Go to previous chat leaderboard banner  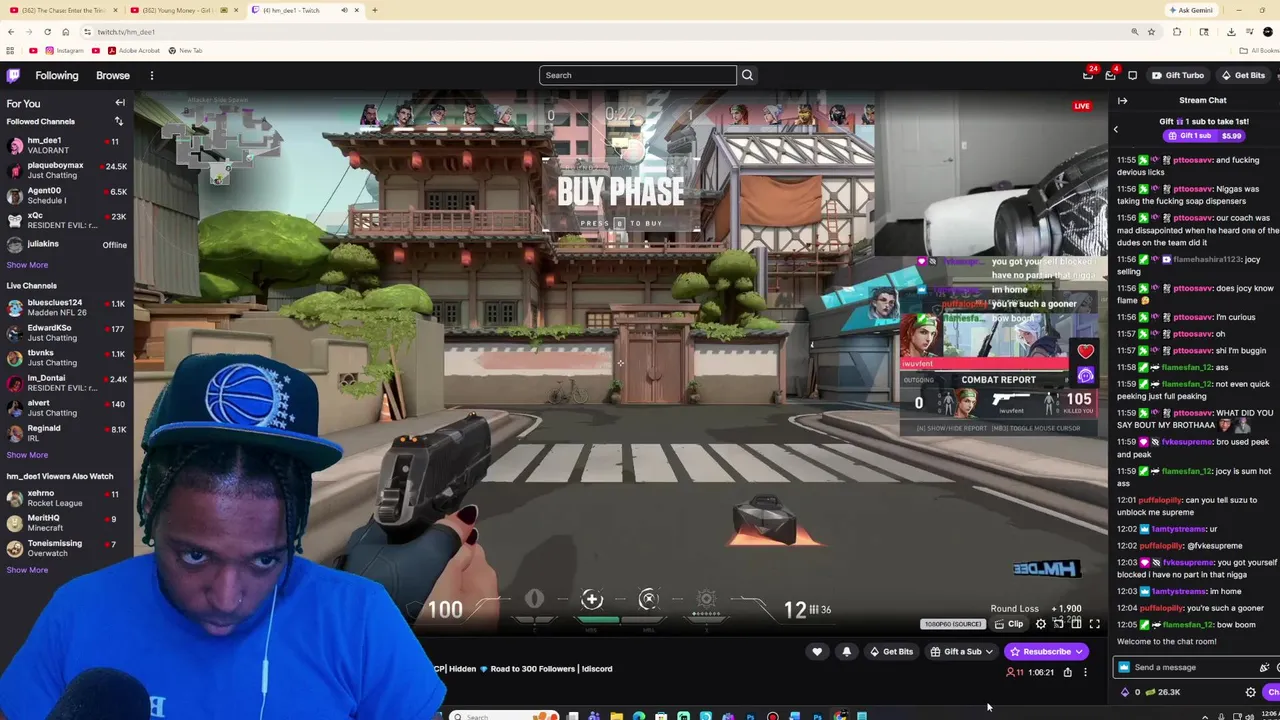tap(1116, 129)
